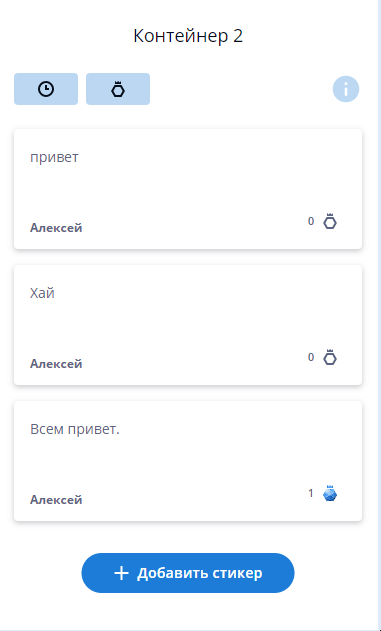
Task: Click author Алексей on 'Всем привет.' sticker
Action: coord(56,500)
